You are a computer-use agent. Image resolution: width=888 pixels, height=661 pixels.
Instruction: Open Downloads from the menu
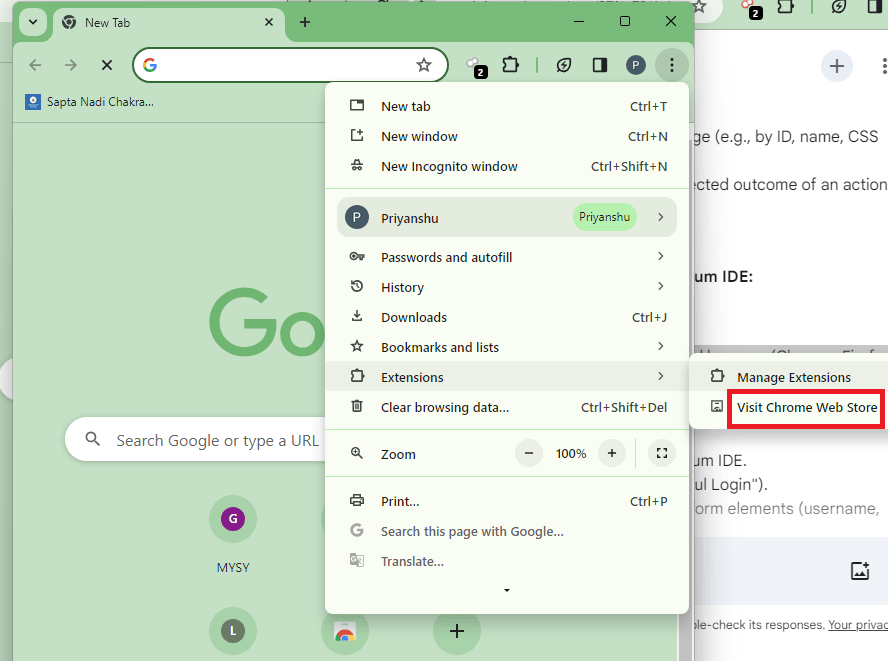(x=507, y=317)
